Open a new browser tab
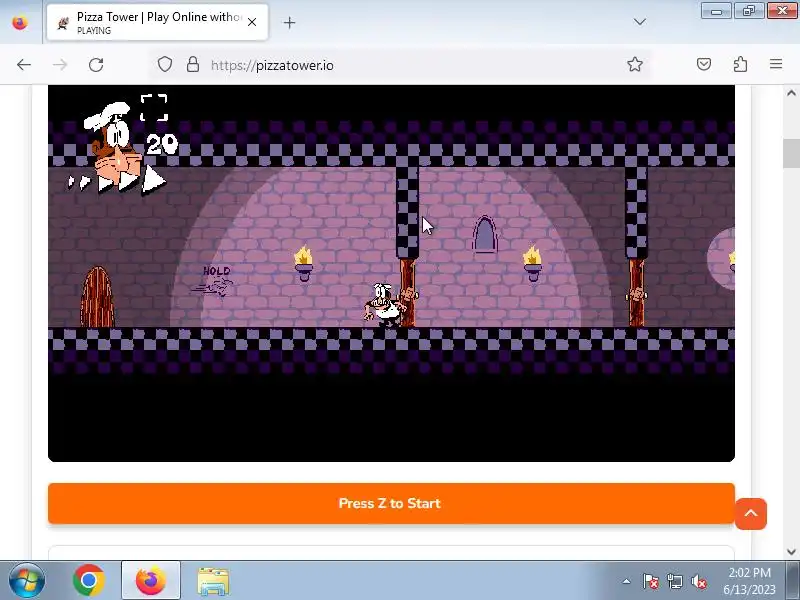This screenshot has width=800, height=600. pos(289,22)
